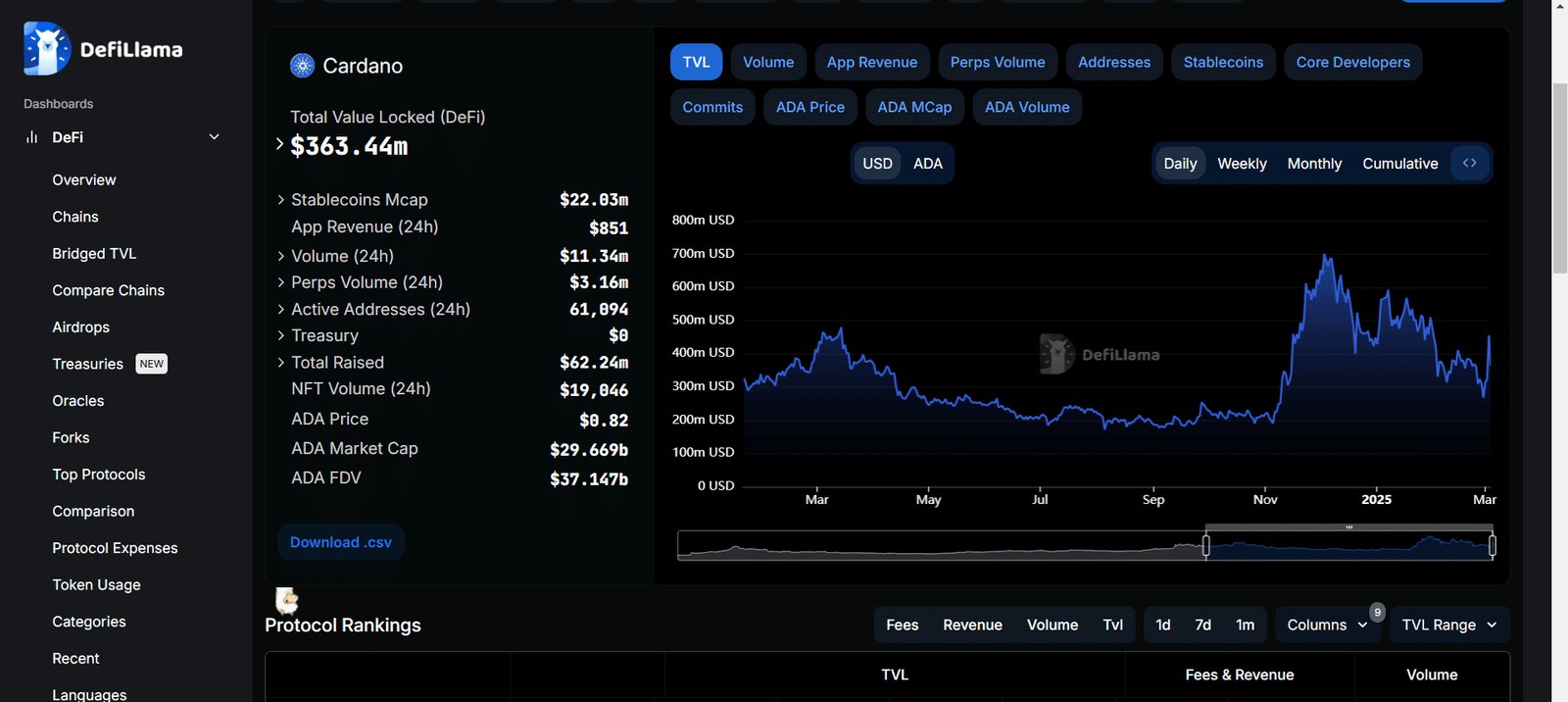Click the Columns count badge showing 9
Image resolution: width=1568 pixels, height=702 pixels.
click(1377, 612)
